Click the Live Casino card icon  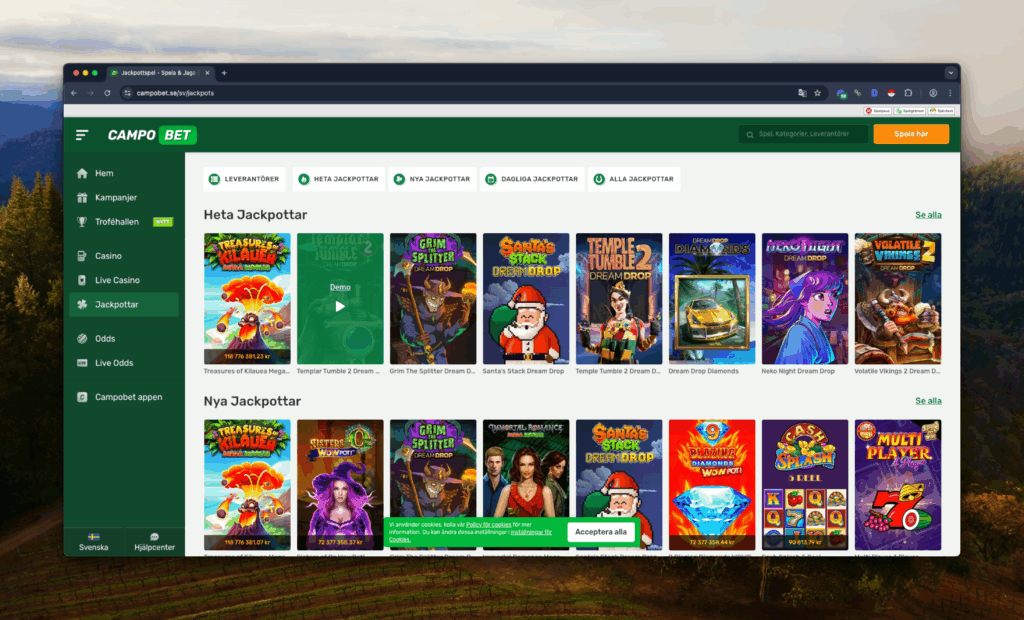point(82,280)
